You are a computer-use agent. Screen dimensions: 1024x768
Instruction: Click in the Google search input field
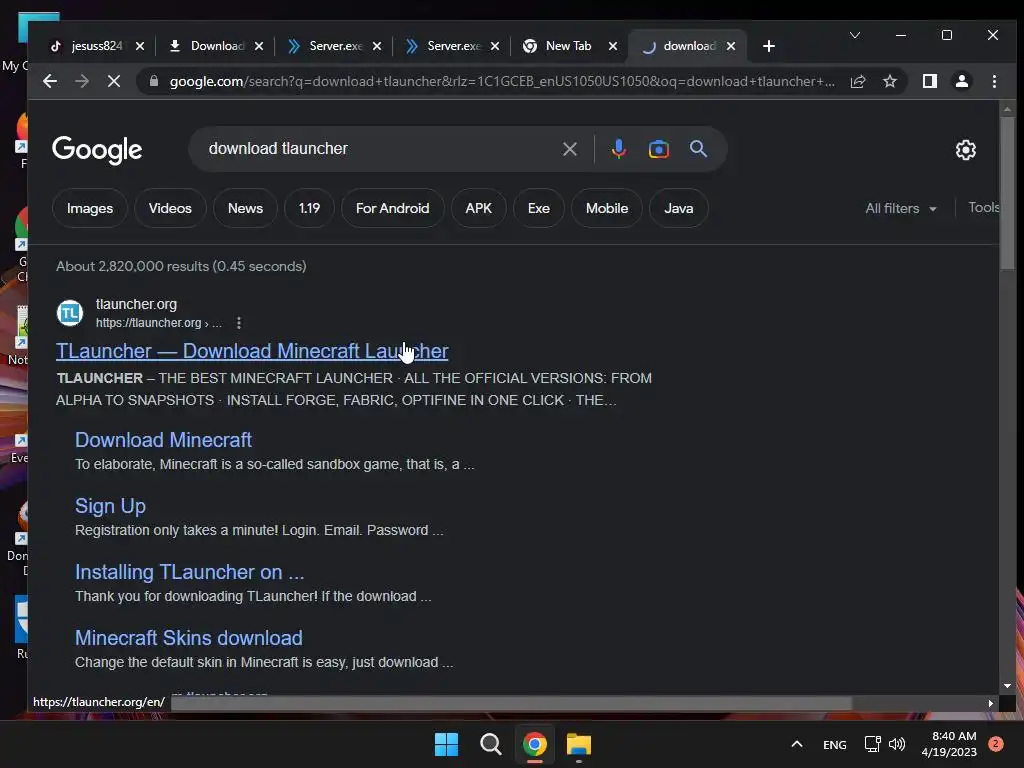point(379,149)
